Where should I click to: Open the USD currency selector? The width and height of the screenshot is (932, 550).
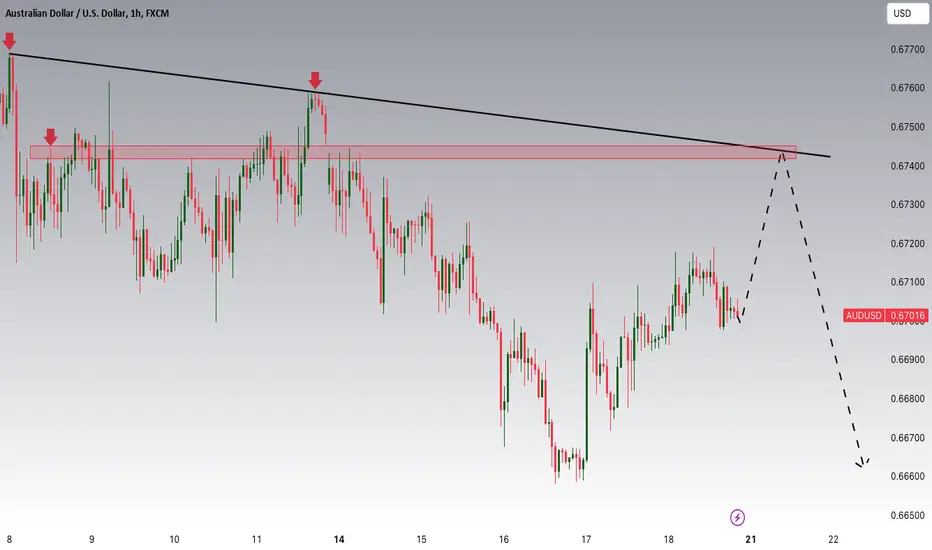click(907, 13)
